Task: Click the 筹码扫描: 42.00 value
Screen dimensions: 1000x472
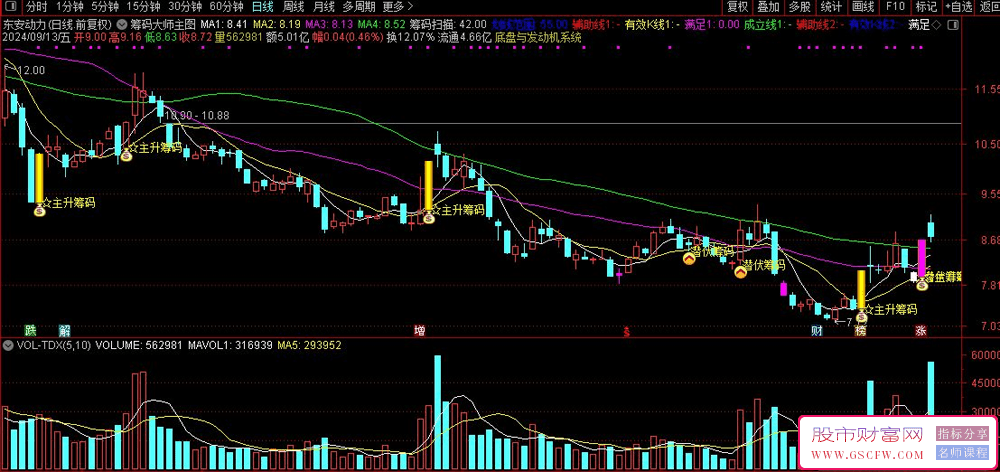Action: click(x=446, y=25)
